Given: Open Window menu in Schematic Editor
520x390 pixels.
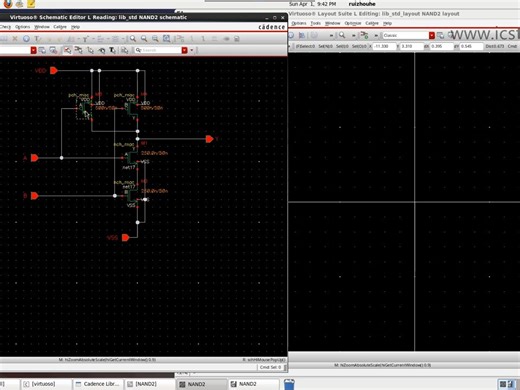Looking at the screenshot, I should (42, 27).
